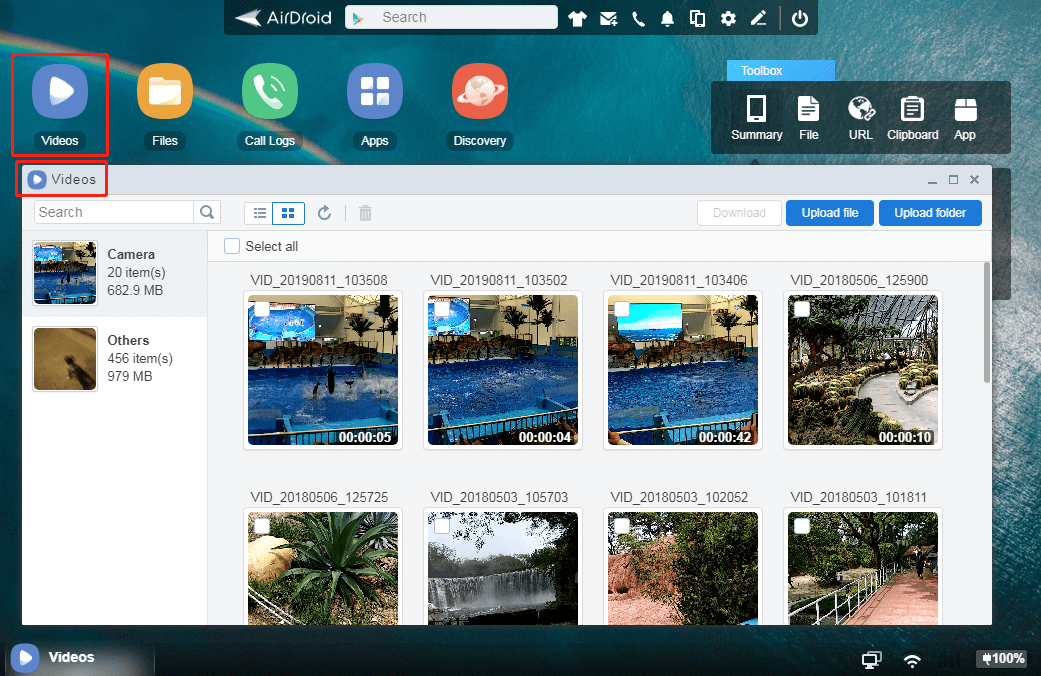Tick checkbox on VID_20180503_101811

tap(802, 526)
